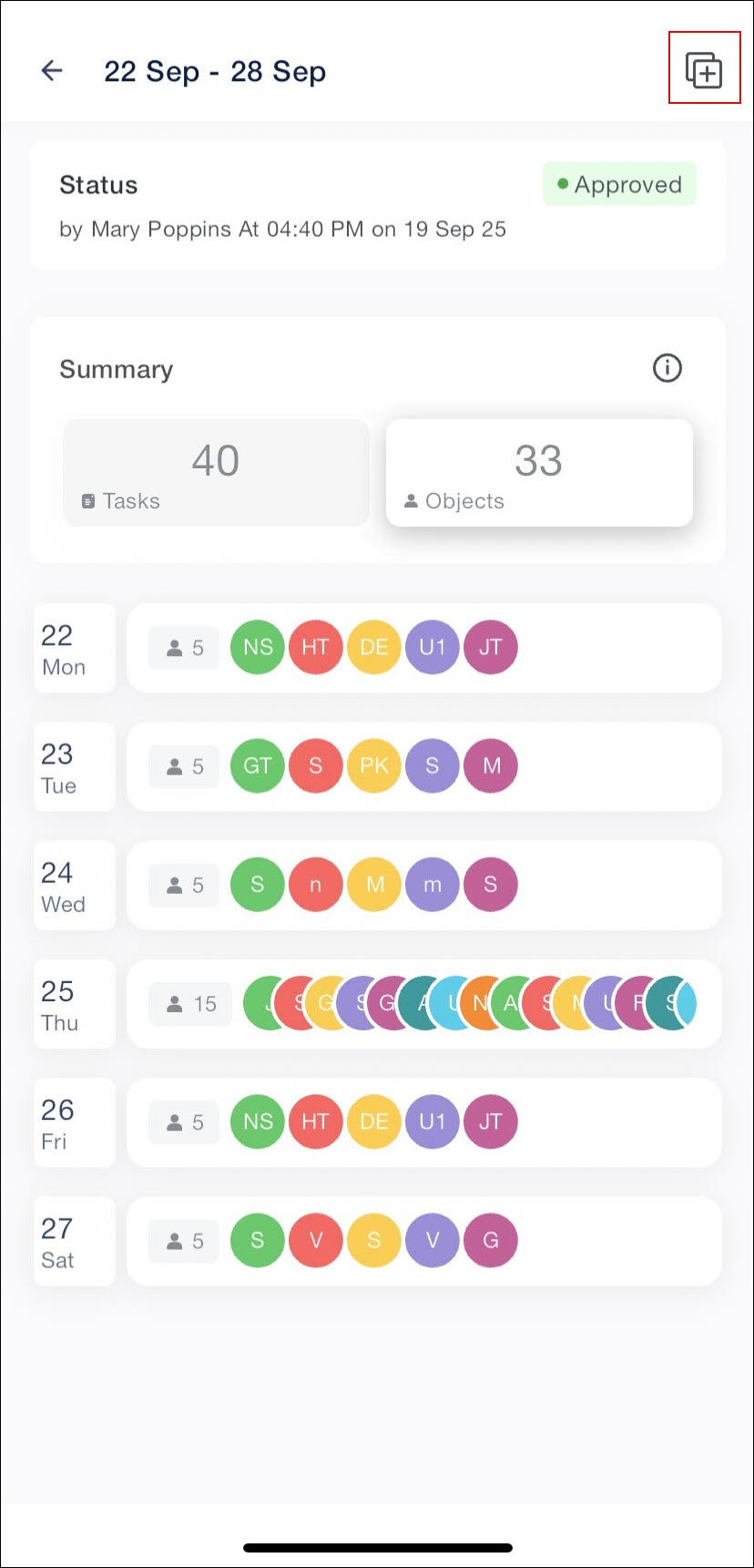The height and width of the screenshot is (1568, 754).
Task: Tap the 5 objects count on Saturday
Action: 184,1241
